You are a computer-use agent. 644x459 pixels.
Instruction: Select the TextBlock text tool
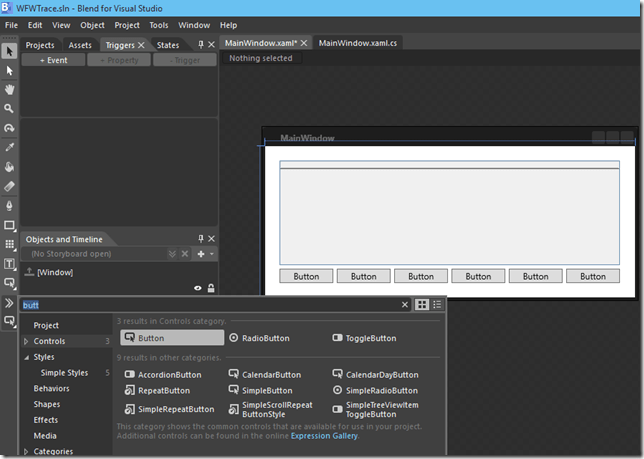click(9, 264)
